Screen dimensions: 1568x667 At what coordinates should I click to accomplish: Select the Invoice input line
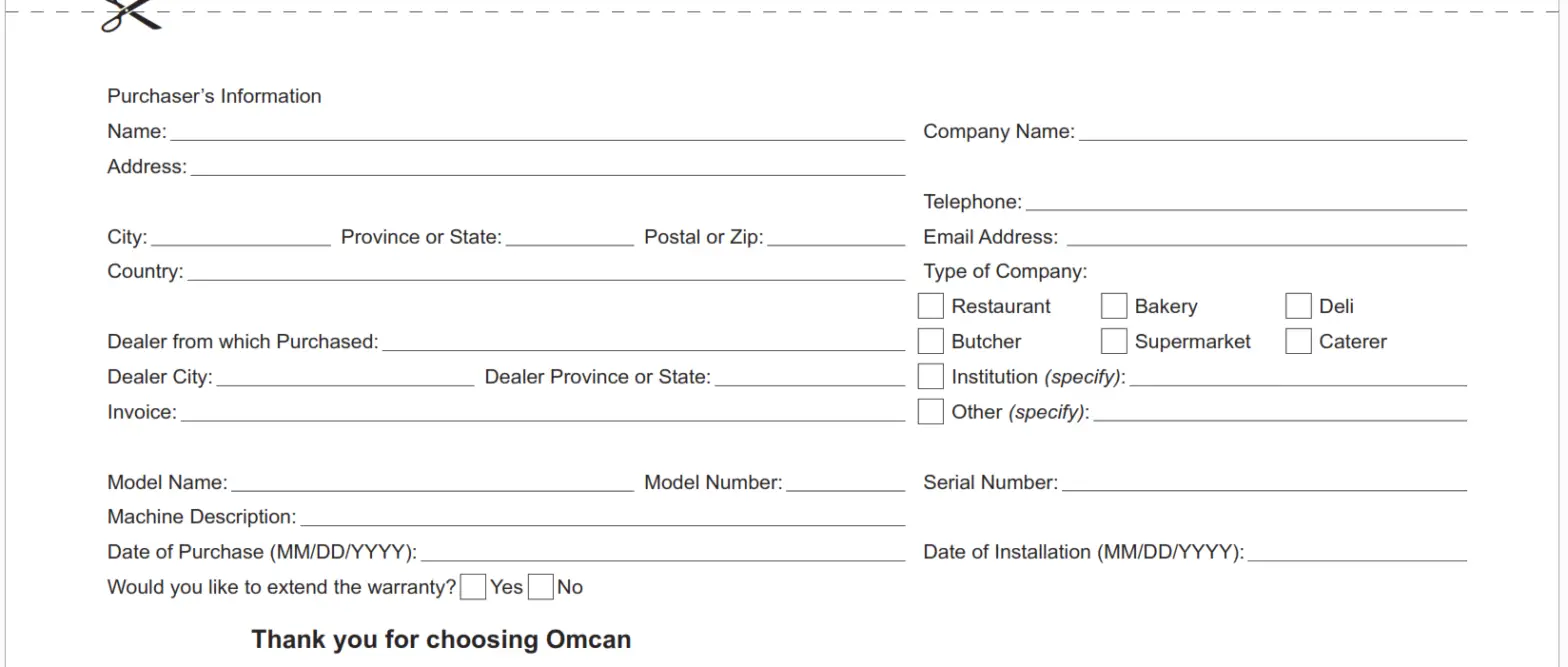[542, 411]
